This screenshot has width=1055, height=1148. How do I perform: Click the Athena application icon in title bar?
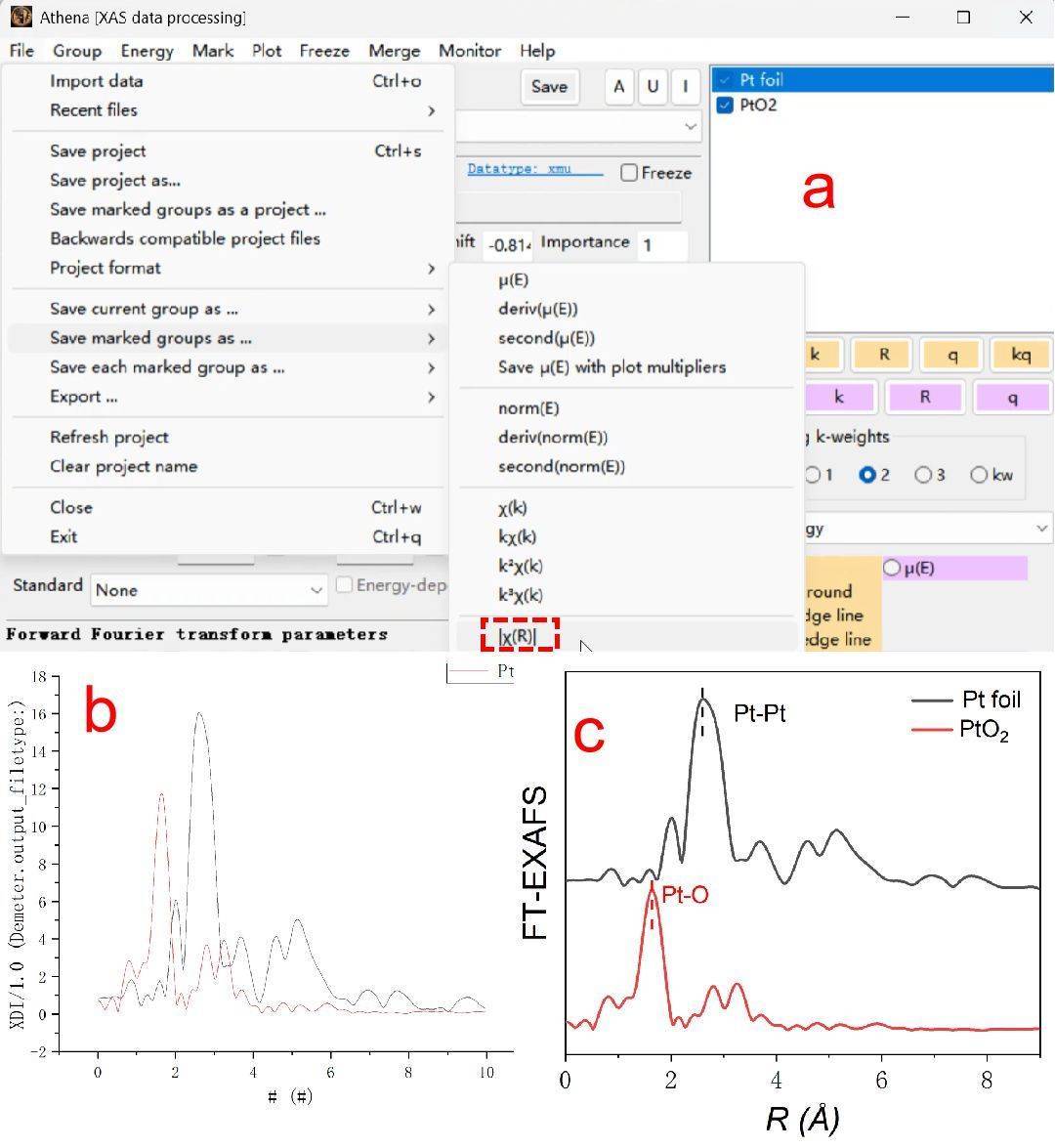pos(21,17)
